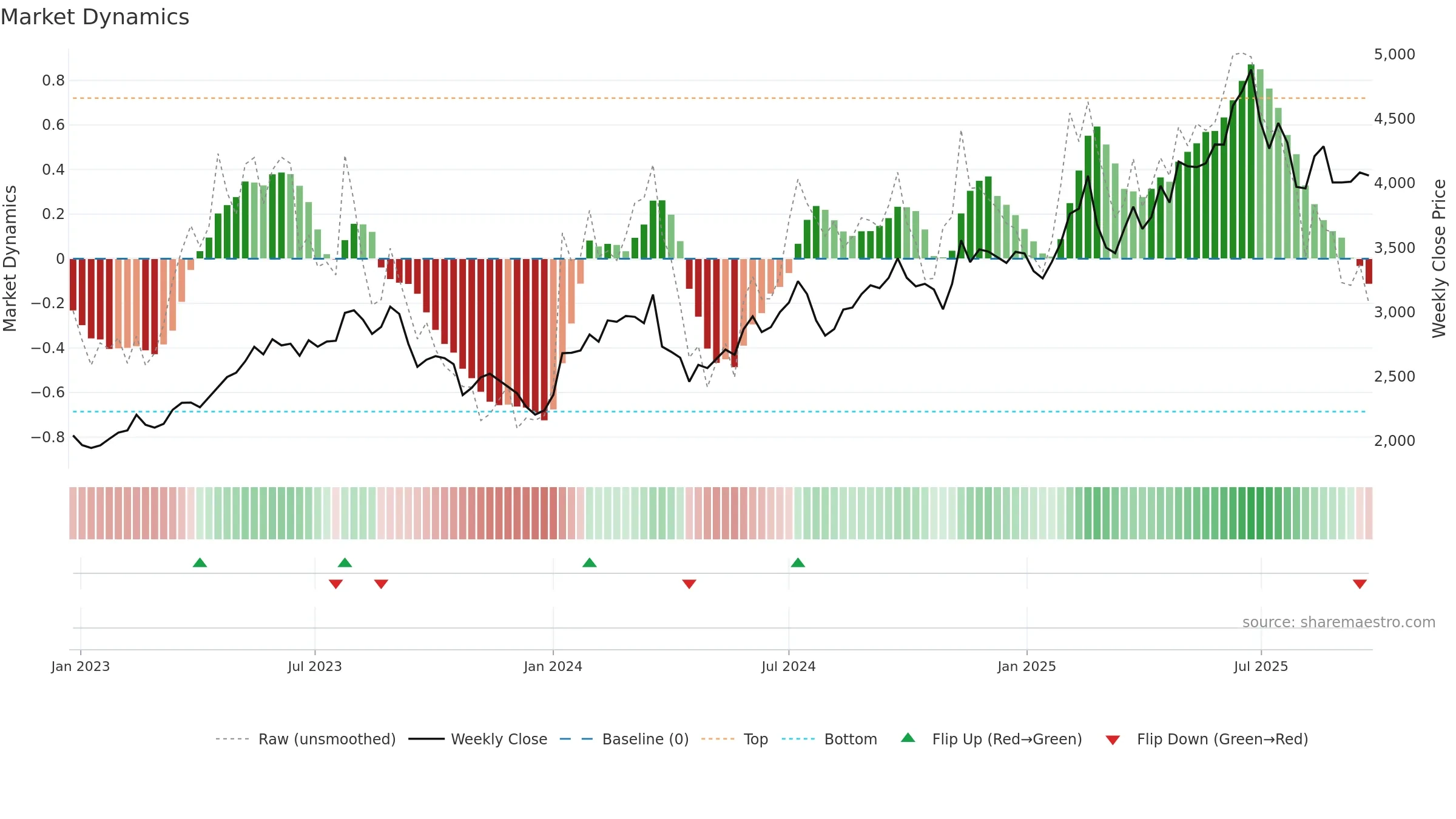This screenshot has height=819, width=1456.
Task: Click the Jul 2025 axis label
Action: coord(1261,666)
